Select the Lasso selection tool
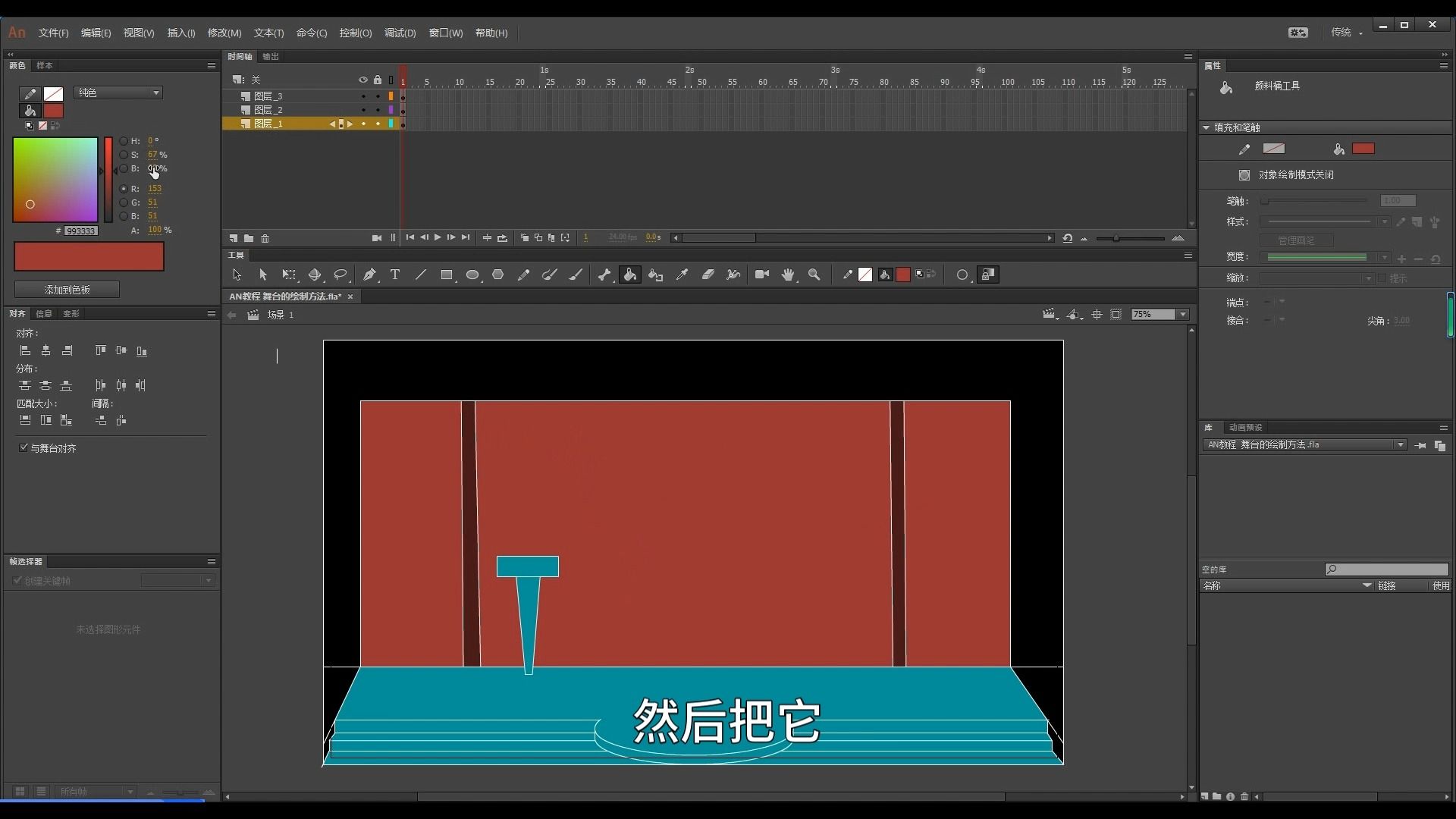The image size is (1456, 819). (x=341, y=274)
